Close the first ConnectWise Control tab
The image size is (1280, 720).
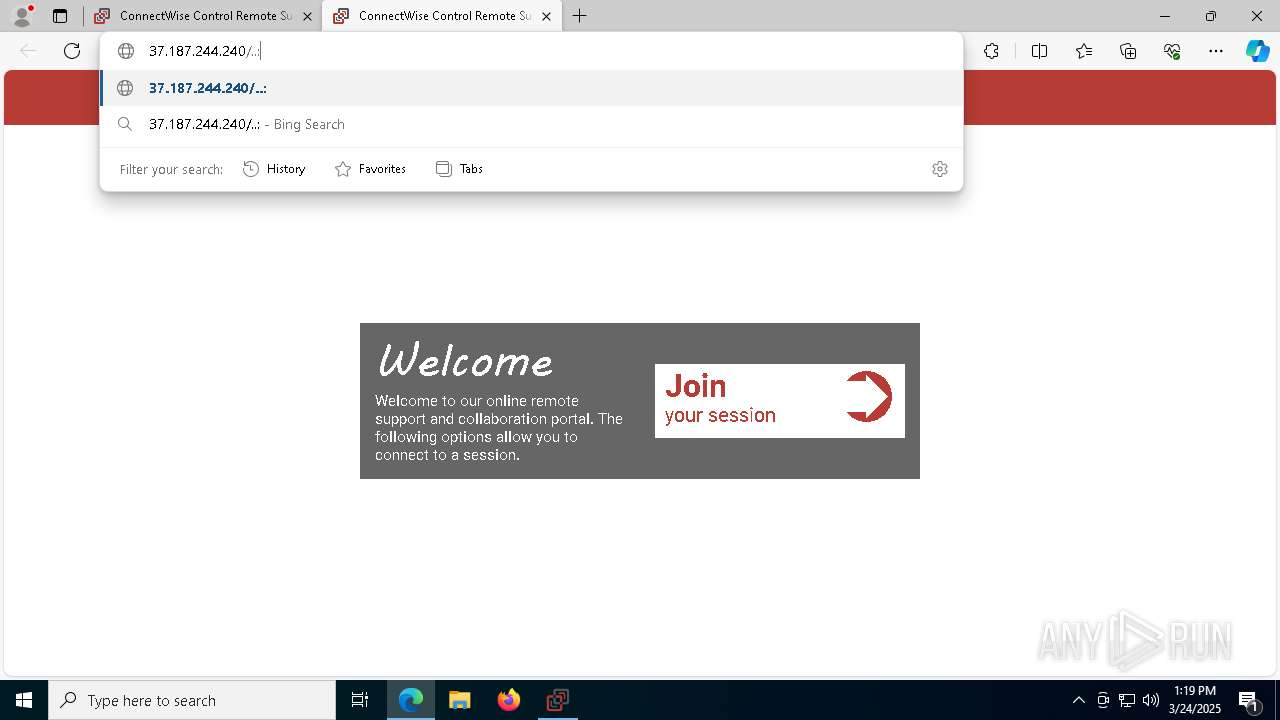click(x=307, y=16)
